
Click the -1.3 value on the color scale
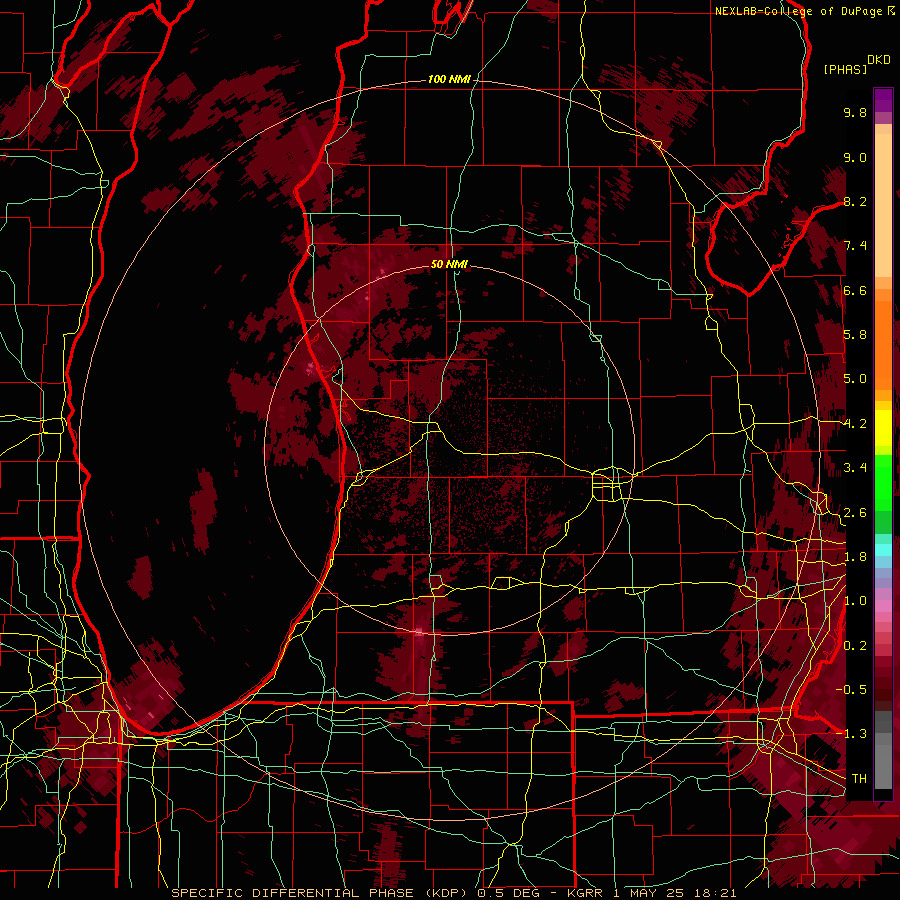pyautogui.click(x=852, y=734)
